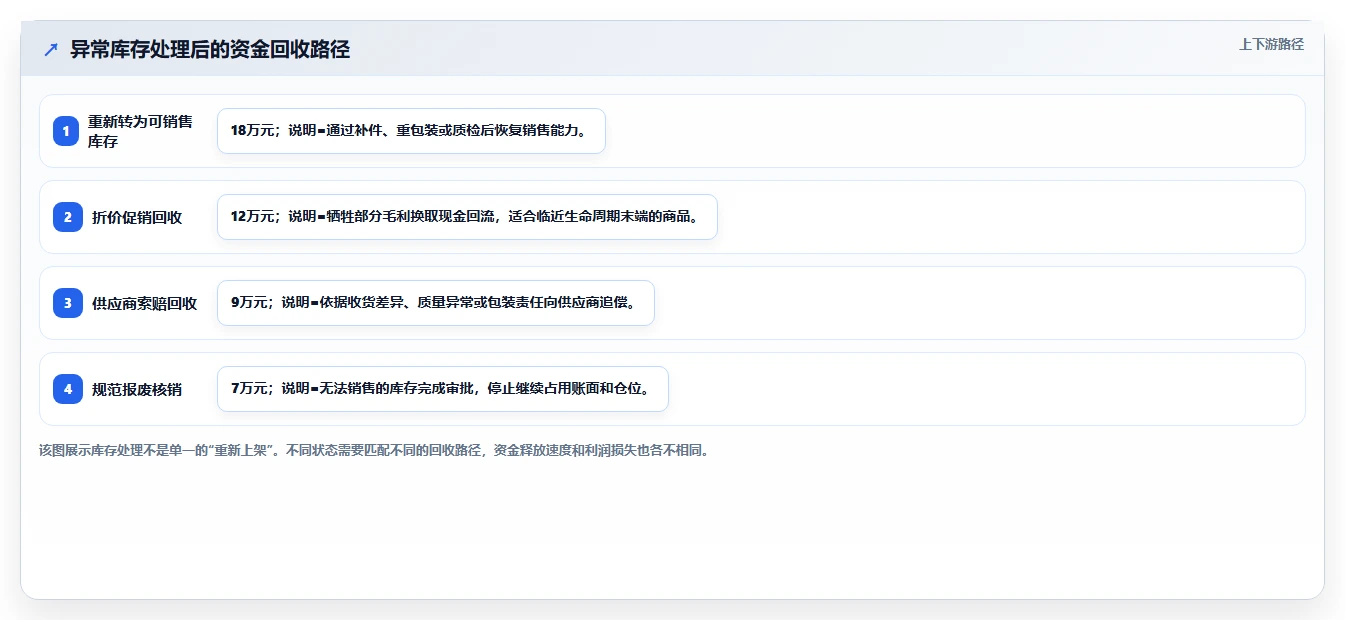
Task: Select the 供应商索赔回收 label
Action: [144, 303]
